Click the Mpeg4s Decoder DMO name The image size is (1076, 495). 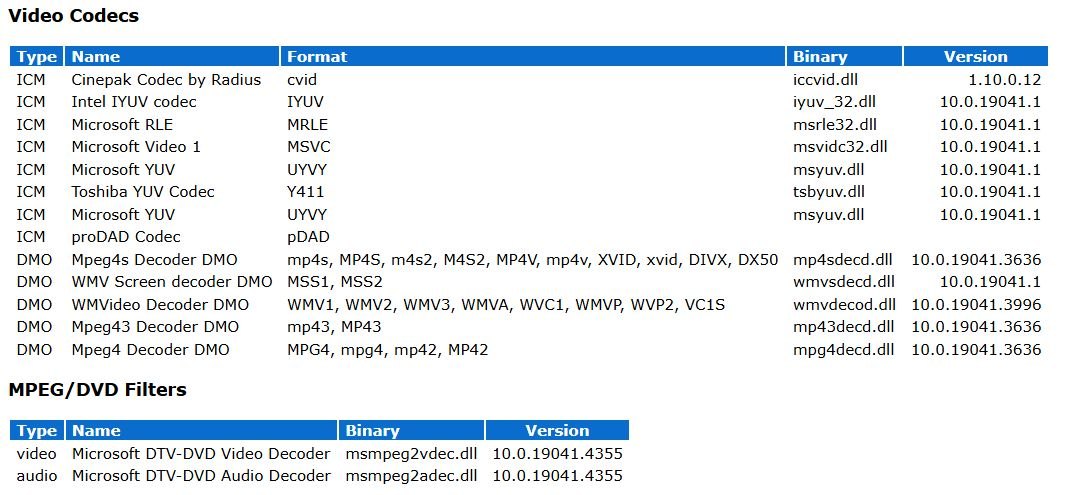(x=154, y=260)
